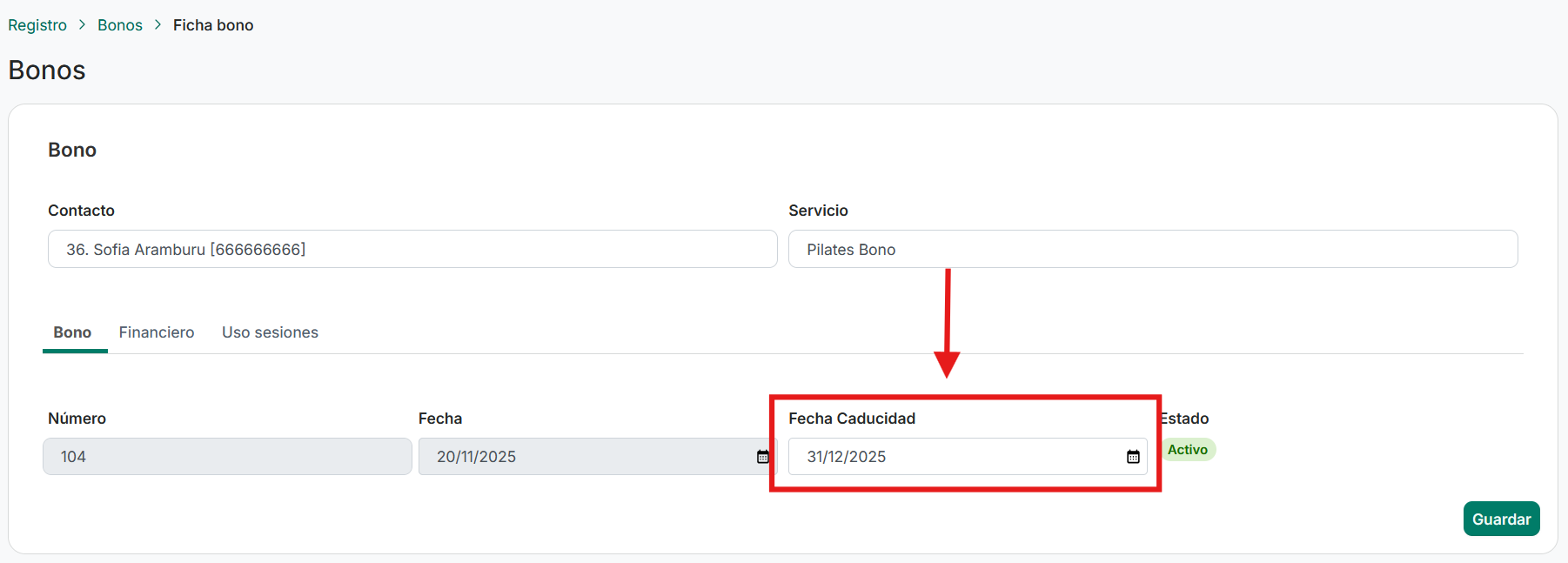Go to Registro via breadcrumb
This screenshot has width=1568, height=563.
[37, 25]
